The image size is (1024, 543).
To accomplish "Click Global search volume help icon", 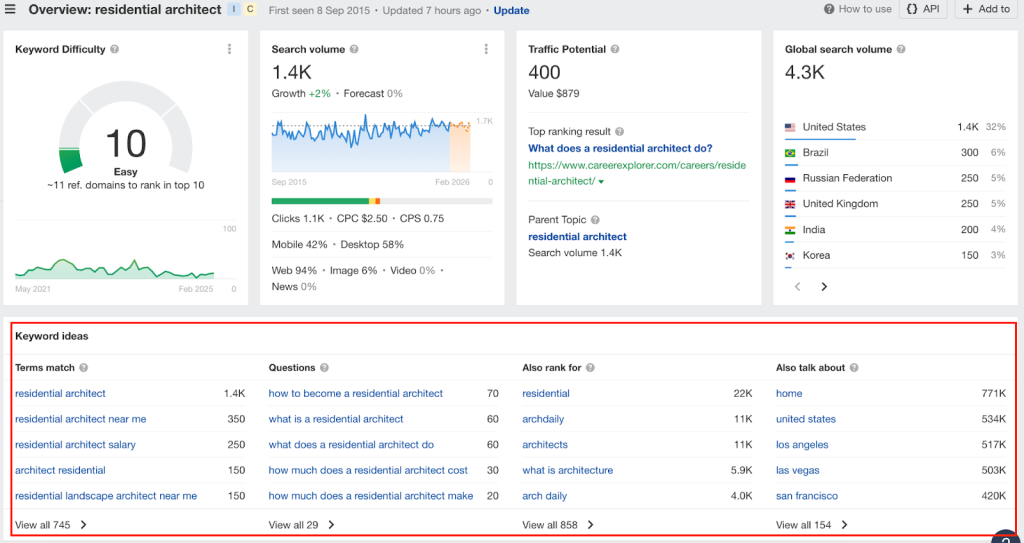I will [x=901, y=49].
